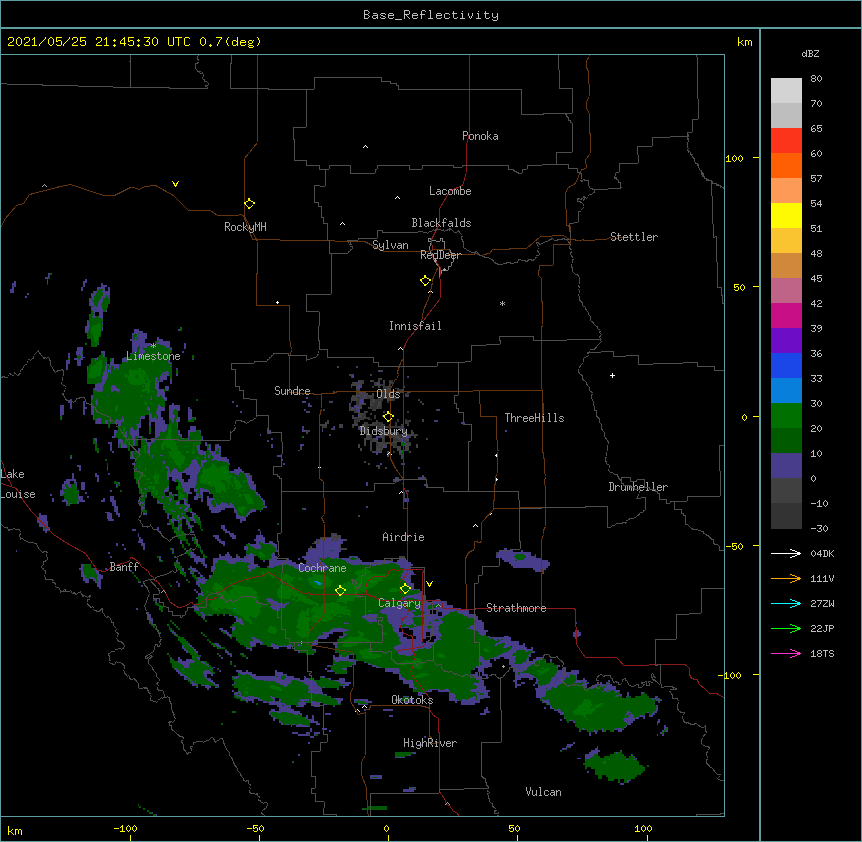Click the -100 tick on bottom axis

click(x=125, y=828)
